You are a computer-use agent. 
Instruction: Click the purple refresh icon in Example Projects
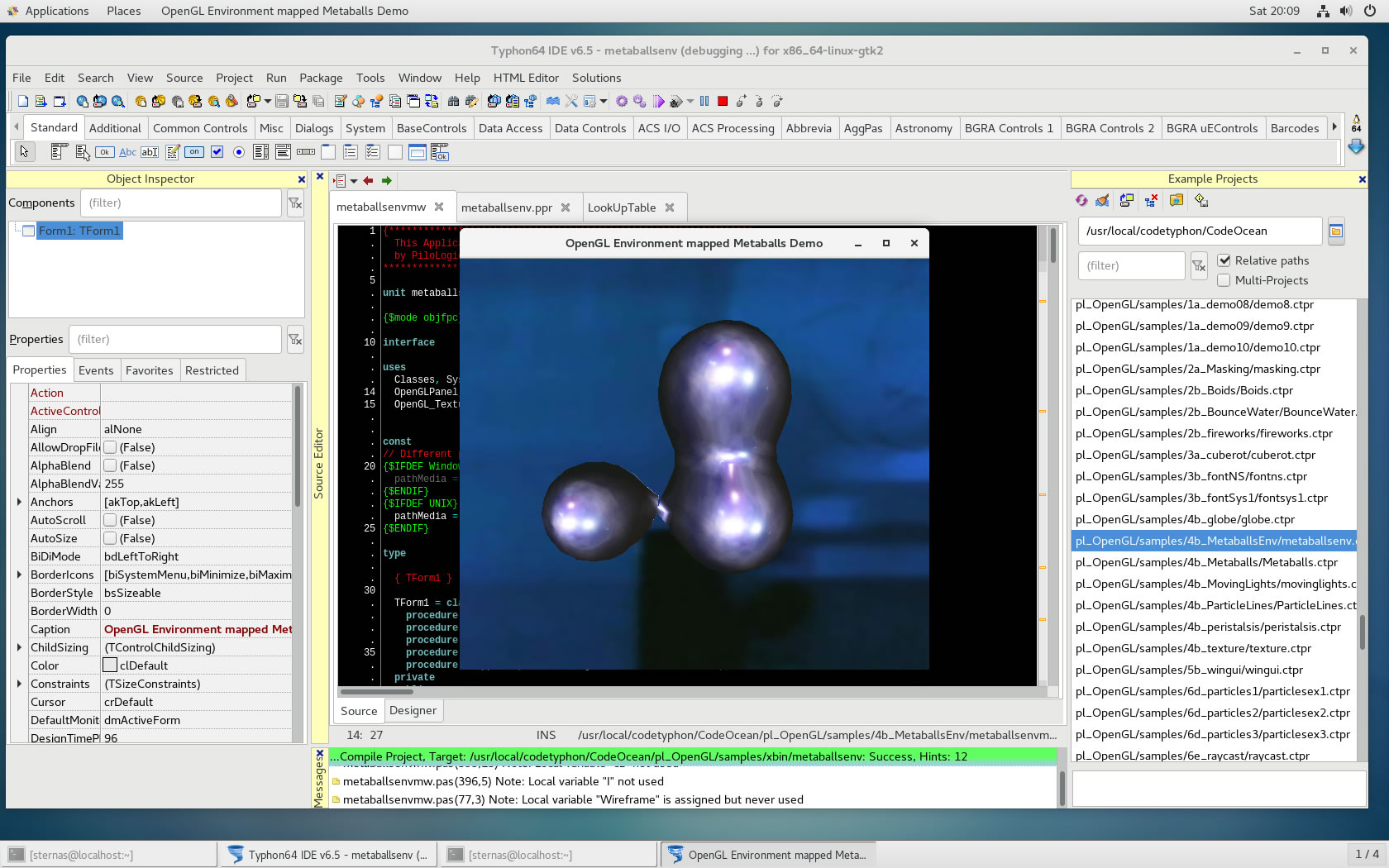[x=1081, y=200]
